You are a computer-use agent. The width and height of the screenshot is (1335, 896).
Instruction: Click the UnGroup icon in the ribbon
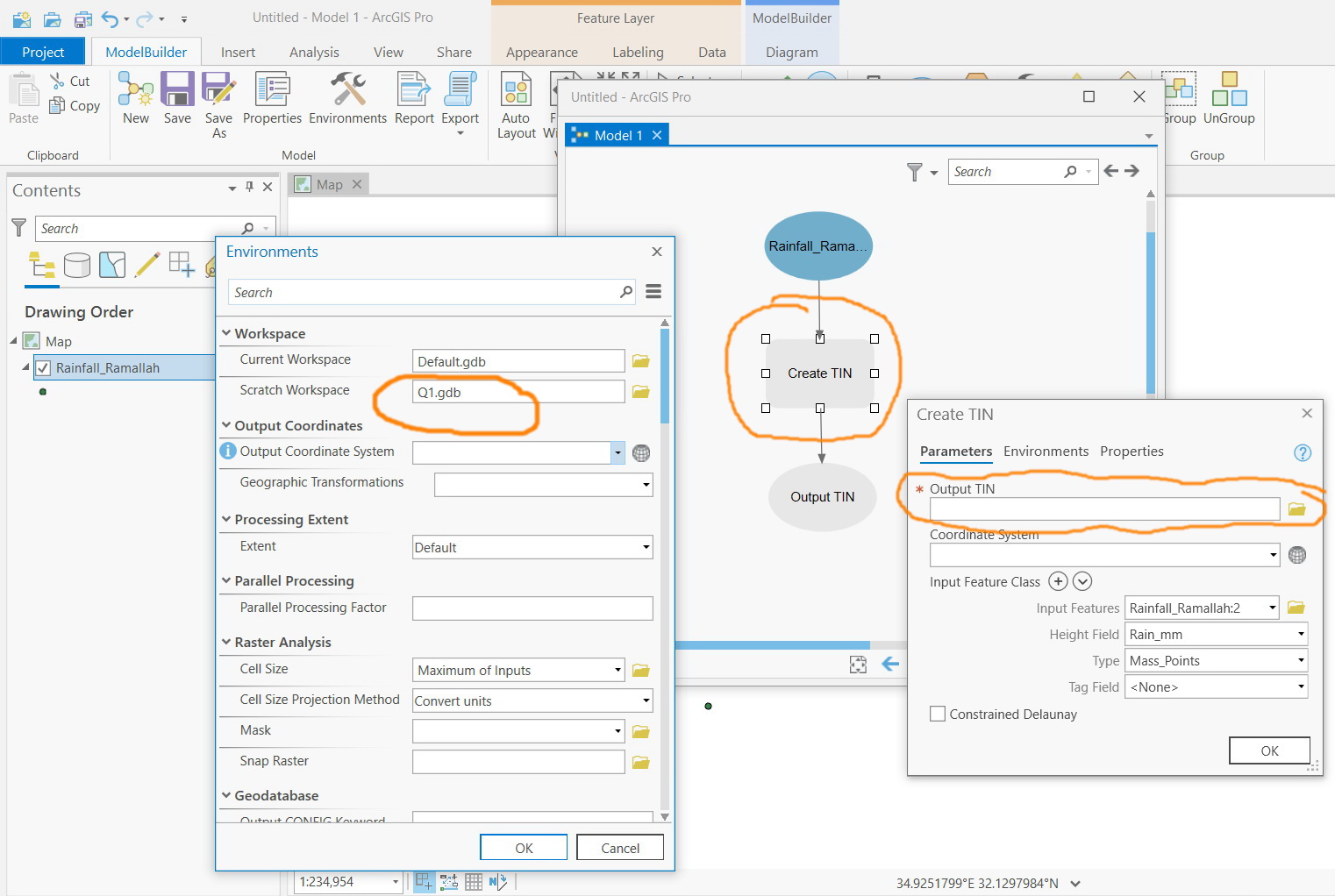(1229, 89)
